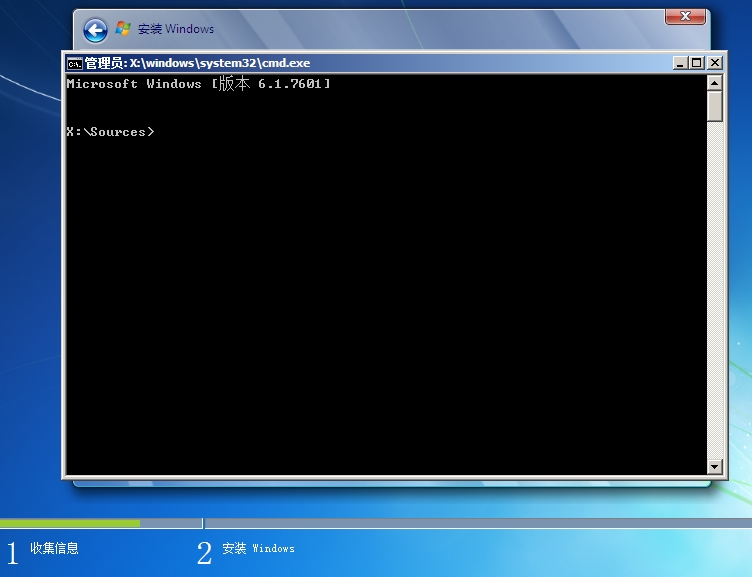Viewport: 752px width, 577px height.
Task: Select the step 2 安装 Windows label
Action: (x=258, y=548)
